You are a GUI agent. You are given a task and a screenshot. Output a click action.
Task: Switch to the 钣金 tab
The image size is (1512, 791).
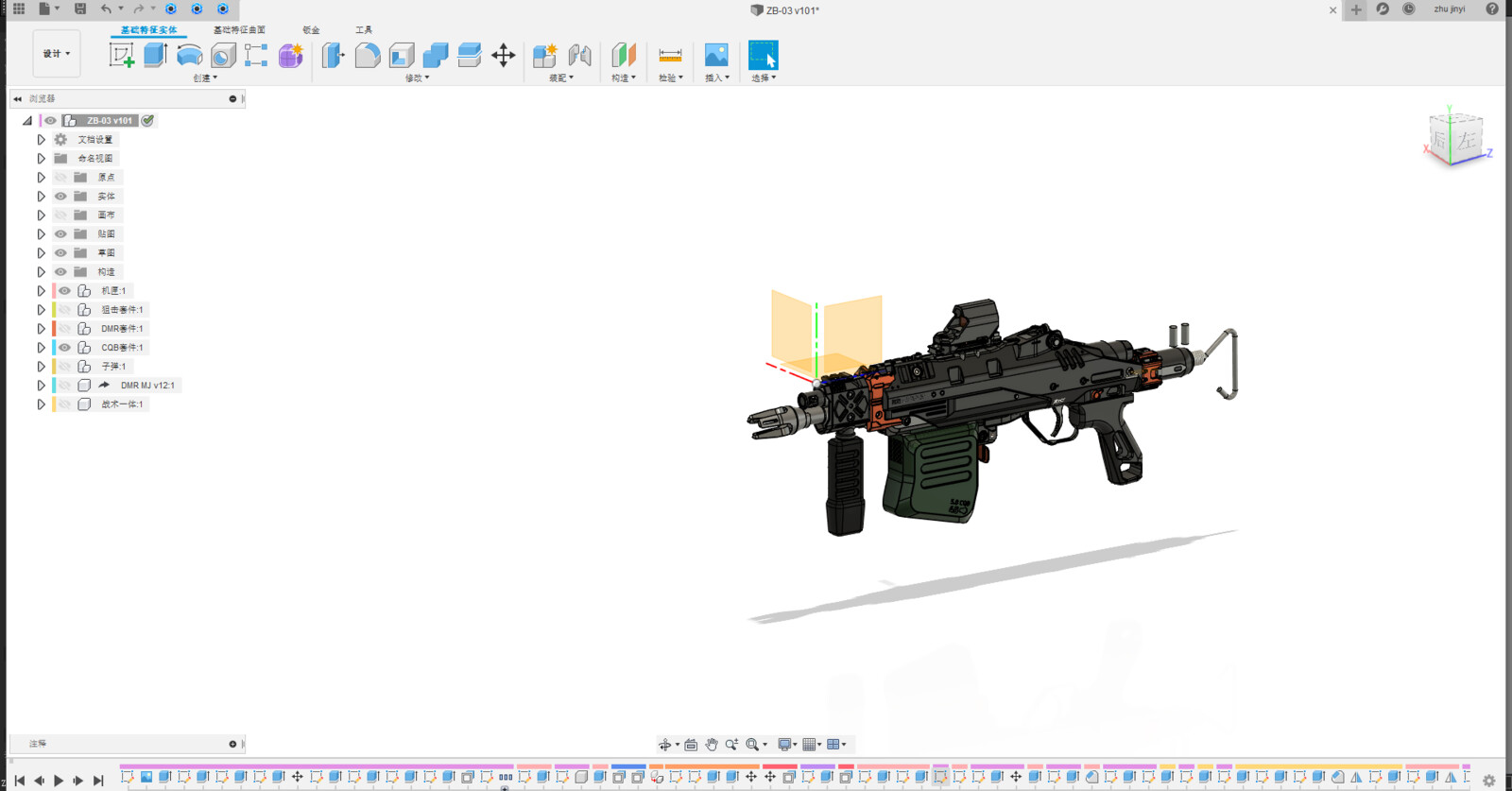(x=311, y=30)
